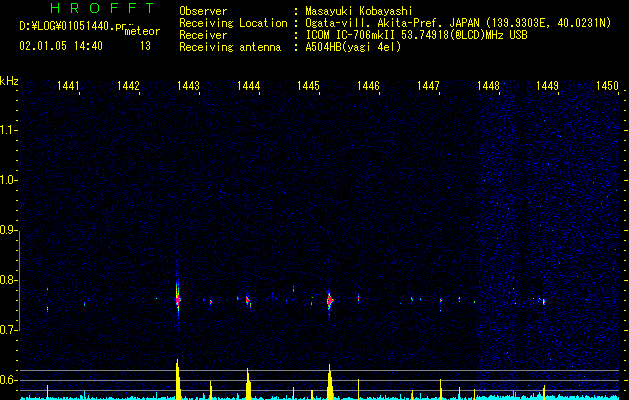Screen dimensions: 629x400
Task: Click the 1447 time axis label
Action: click(428, 86)
